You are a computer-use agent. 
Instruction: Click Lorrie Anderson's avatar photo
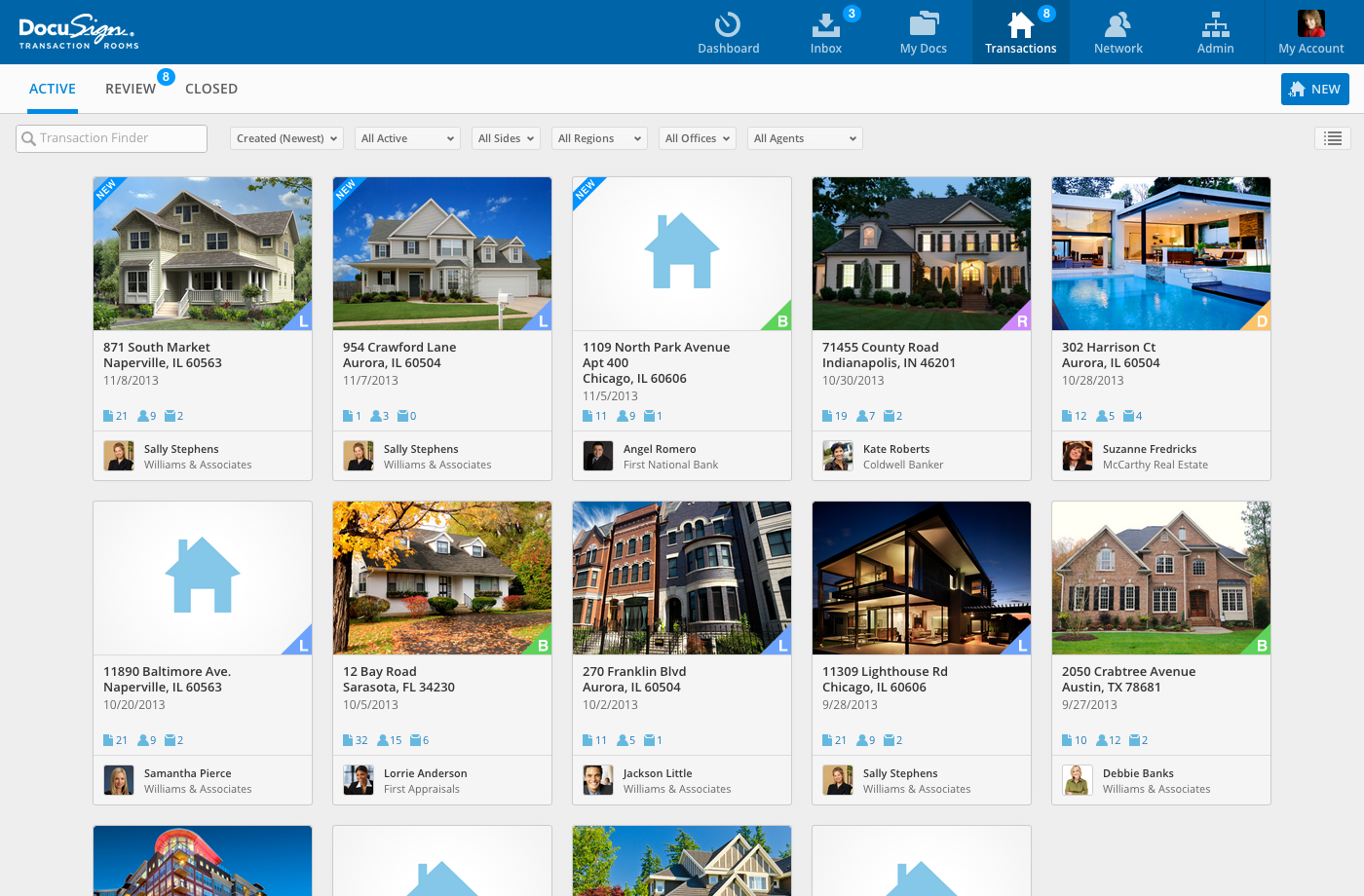(x=359, y=780)
